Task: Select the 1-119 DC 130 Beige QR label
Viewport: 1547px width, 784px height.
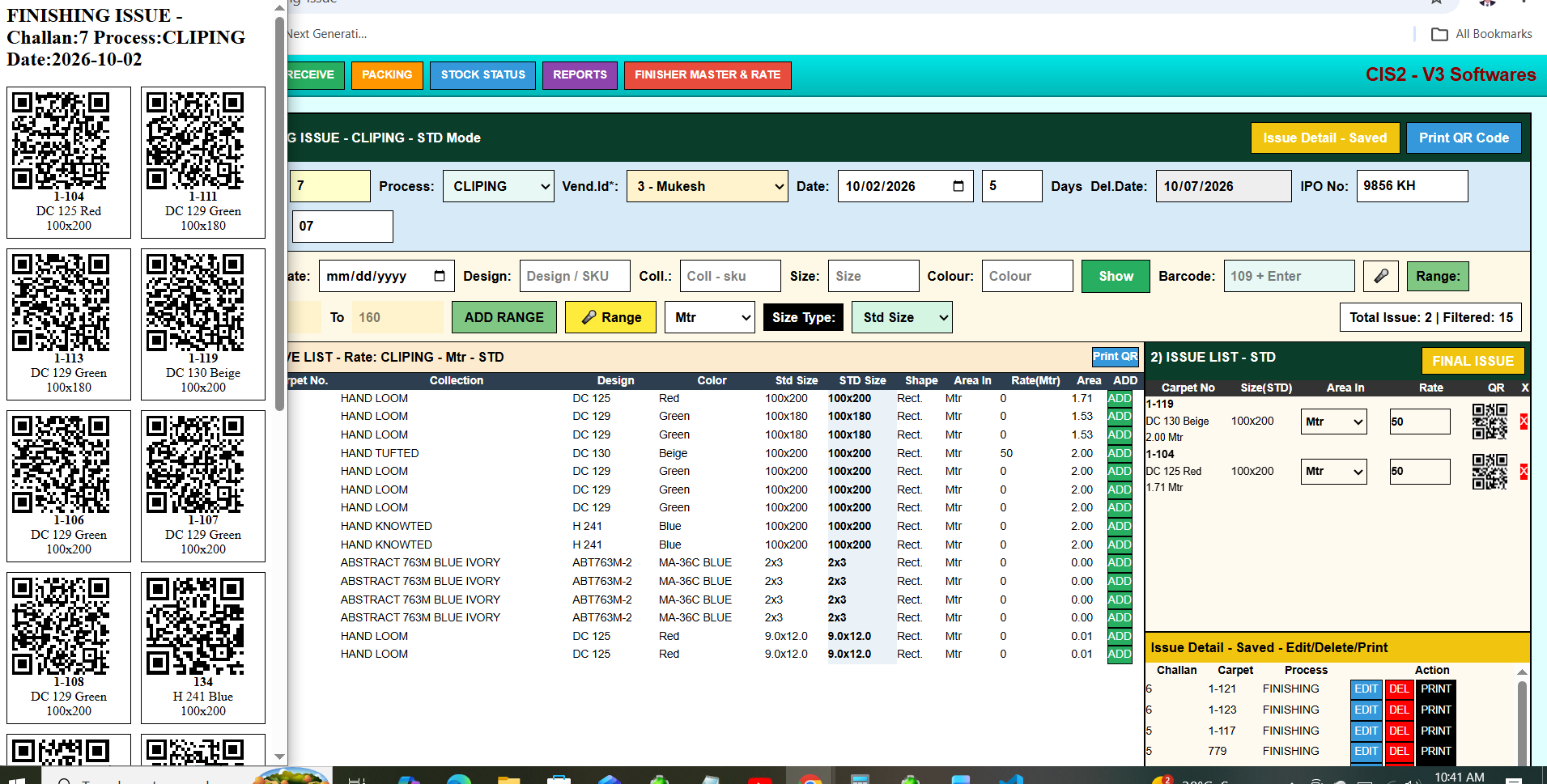Action: [x=203, y=324]
